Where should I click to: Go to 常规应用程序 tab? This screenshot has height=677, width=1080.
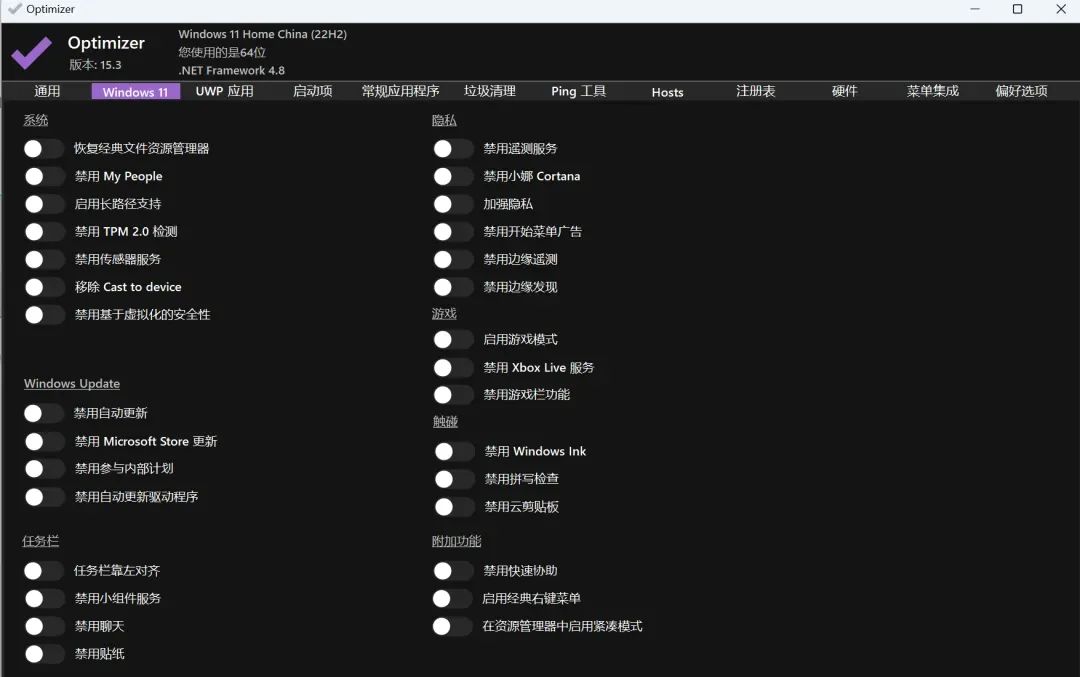401,91
